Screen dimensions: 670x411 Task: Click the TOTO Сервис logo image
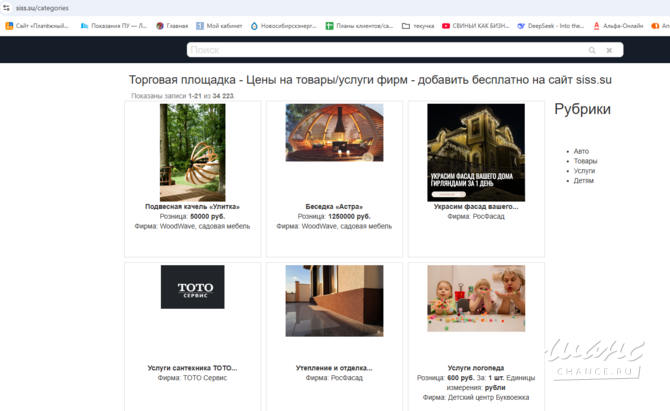tap(192, 287)
